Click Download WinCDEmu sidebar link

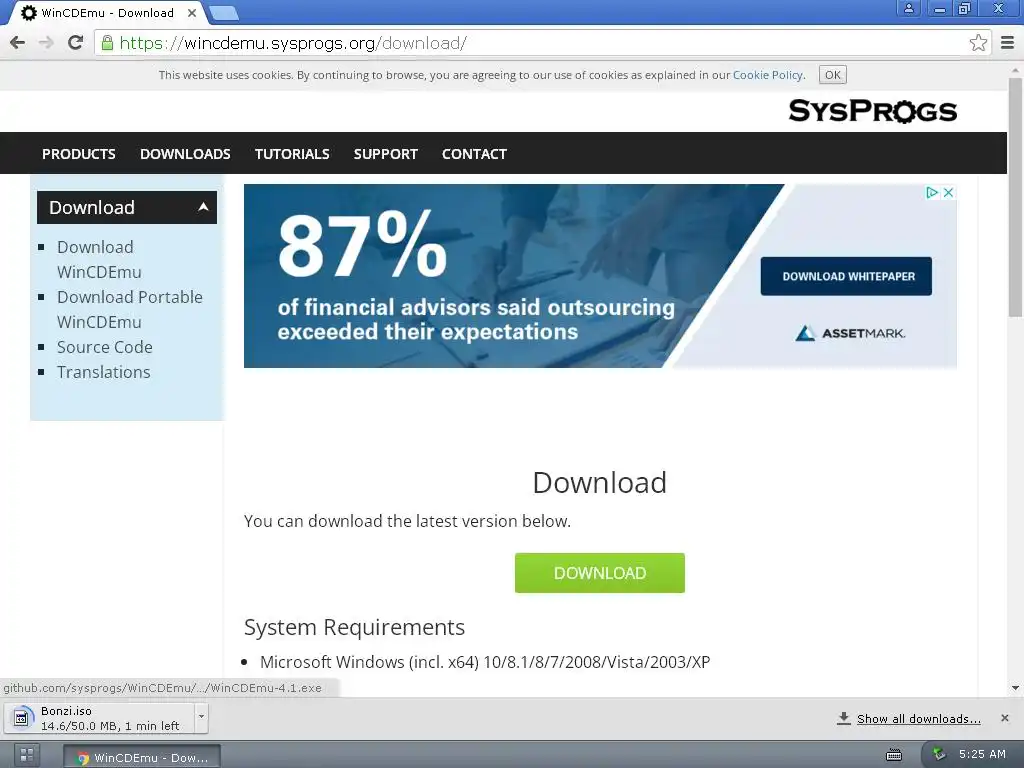coord(99,259)
